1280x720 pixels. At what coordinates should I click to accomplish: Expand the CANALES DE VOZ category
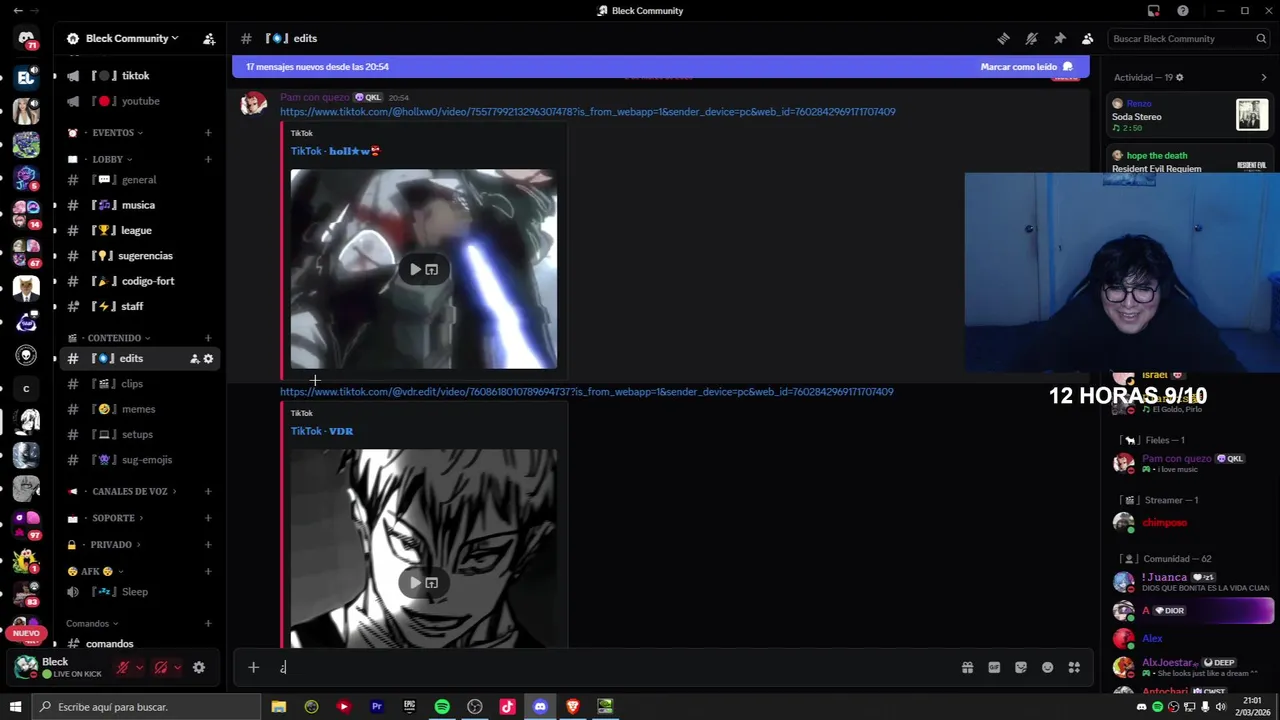pyautogui.click(x=130, y=492)
